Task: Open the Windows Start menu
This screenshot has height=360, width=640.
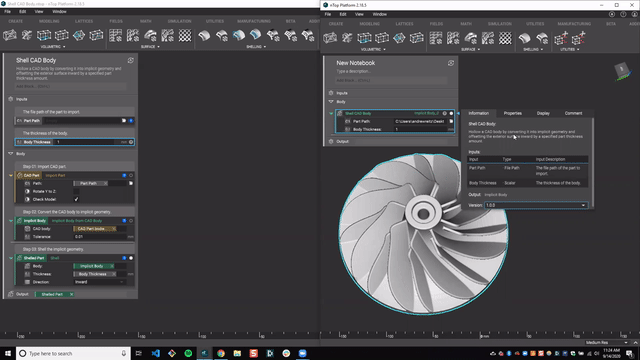Action: pos(8,353)
